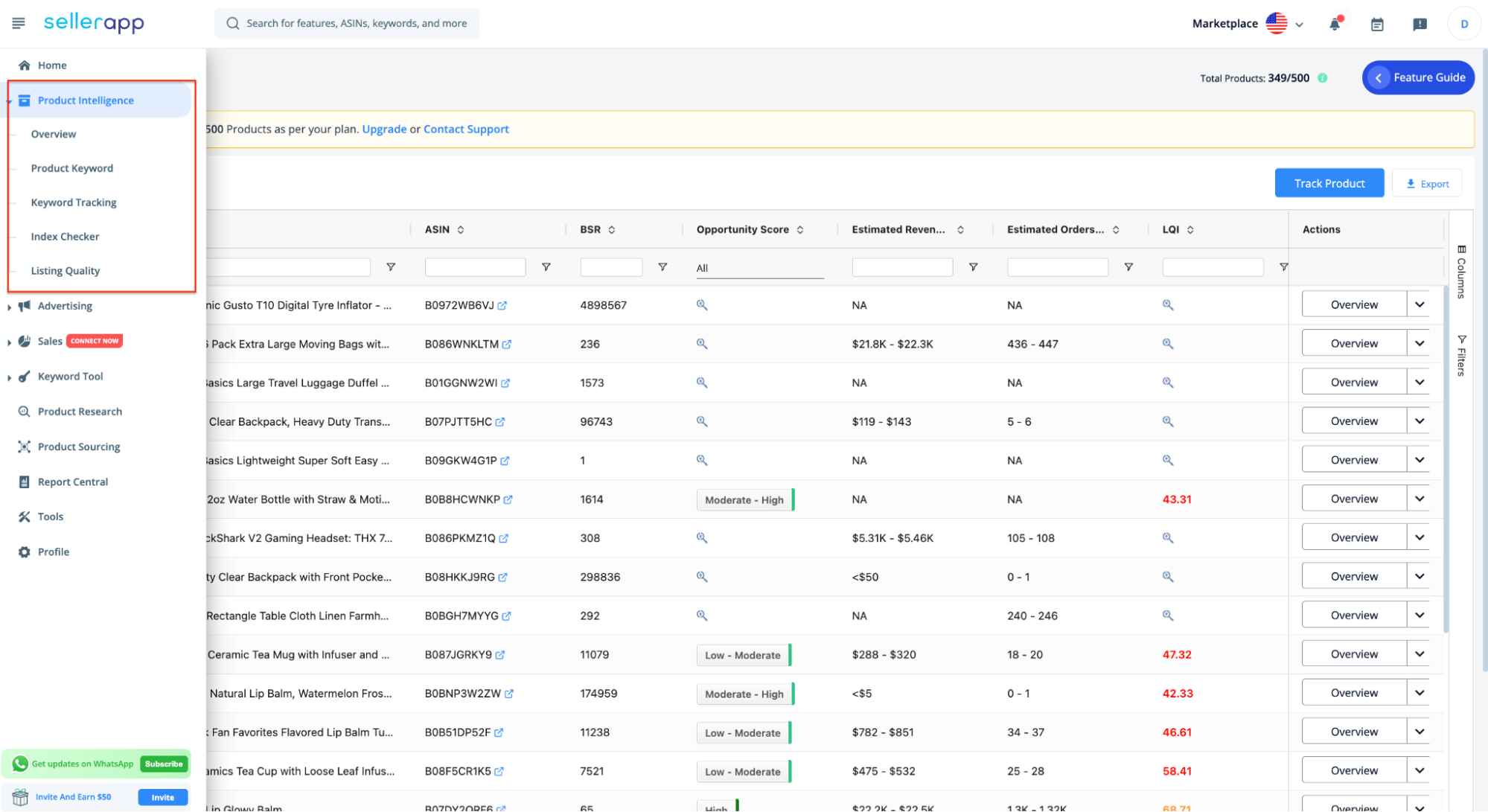This screenshot has height=812, width=1488.
Task: Click the Track Product button
Action: pos(1329,183)
